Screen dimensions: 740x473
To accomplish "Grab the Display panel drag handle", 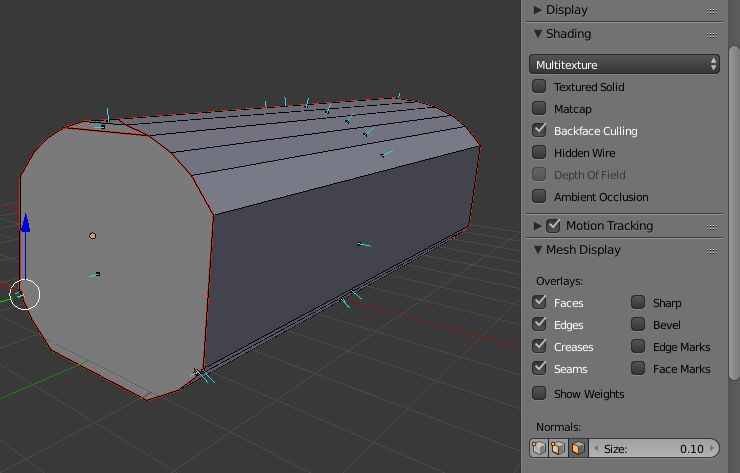I will click(x=712, y=11).
